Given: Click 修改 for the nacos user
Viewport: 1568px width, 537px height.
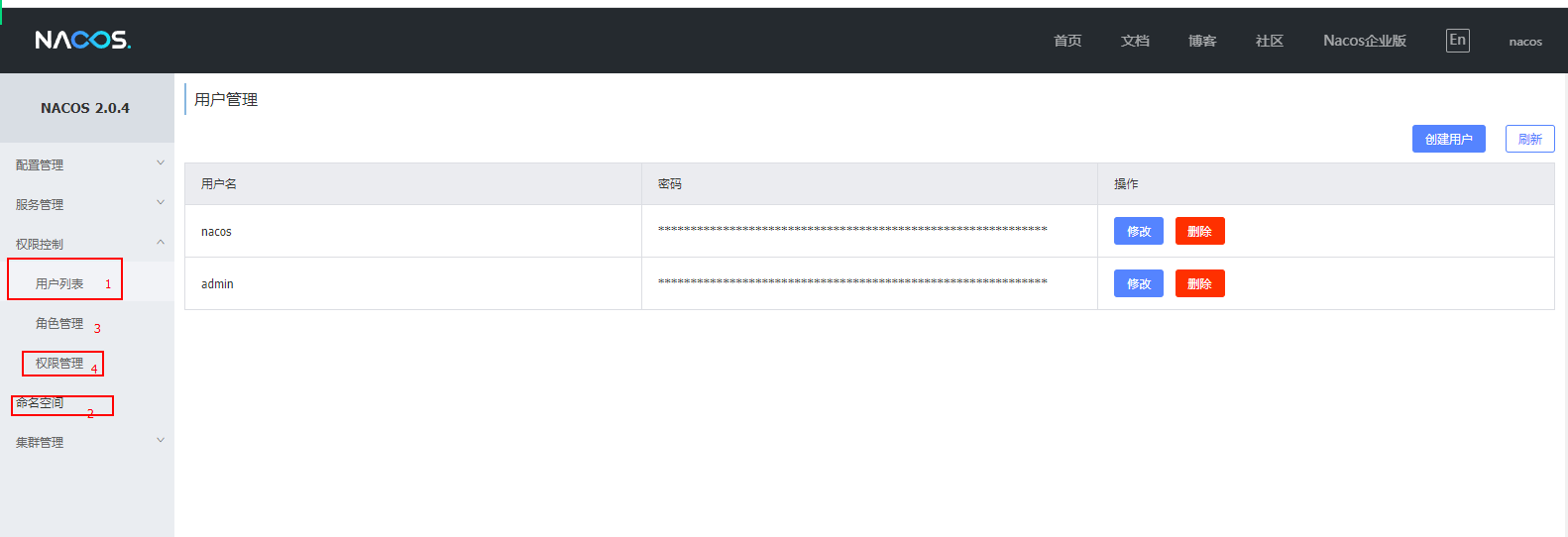Looking at the screenshot, I should point(1139,231).
